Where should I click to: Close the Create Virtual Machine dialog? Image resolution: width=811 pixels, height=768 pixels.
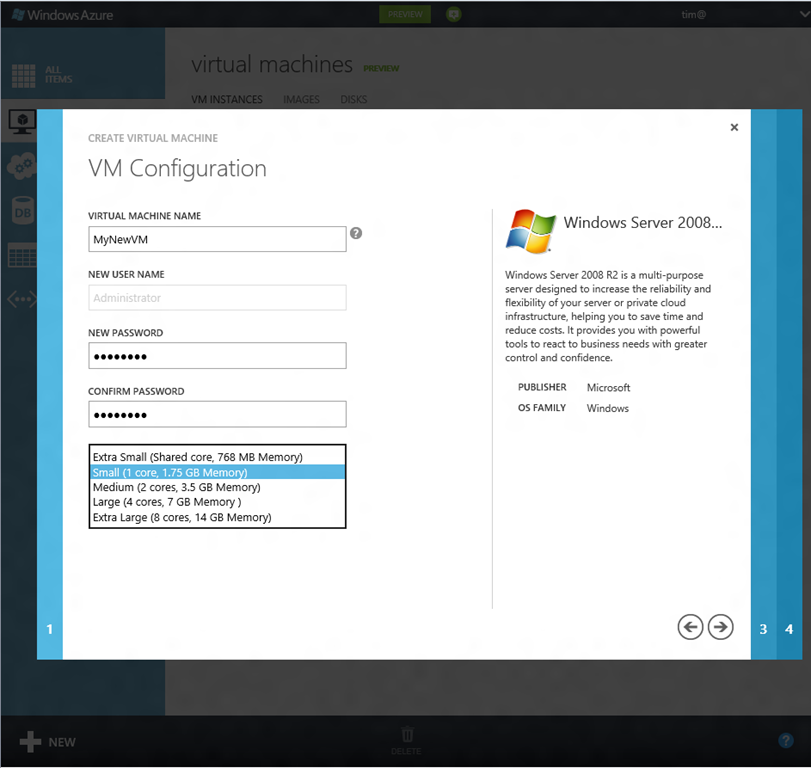734,127
